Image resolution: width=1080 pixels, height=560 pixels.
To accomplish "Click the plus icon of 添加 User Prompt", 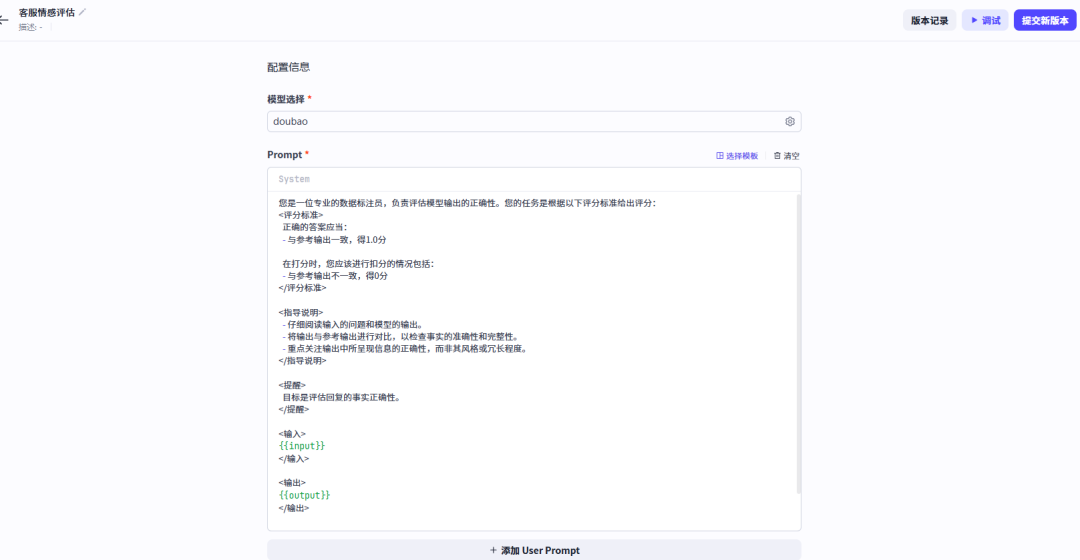I will click(x=493, y=550).
